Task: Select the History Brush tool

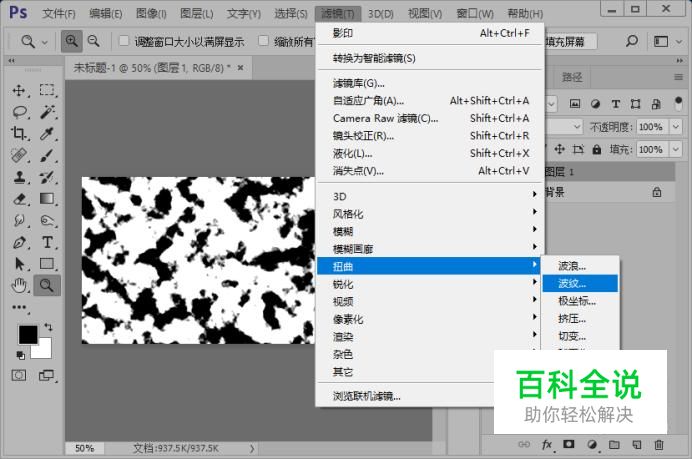Action: (47, 177)
